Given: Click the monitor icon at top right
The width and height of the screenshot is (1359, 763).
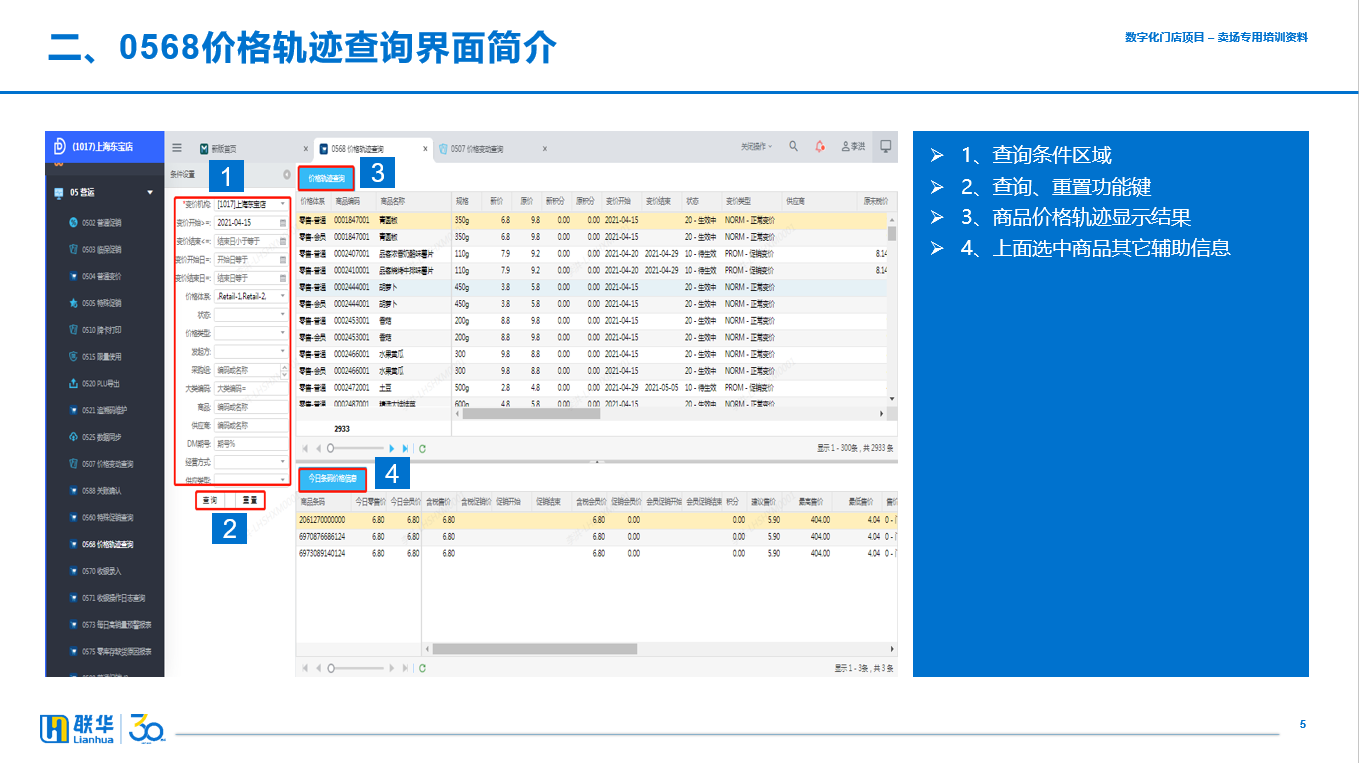Looking at the screenshot, I should coord(885,146).
